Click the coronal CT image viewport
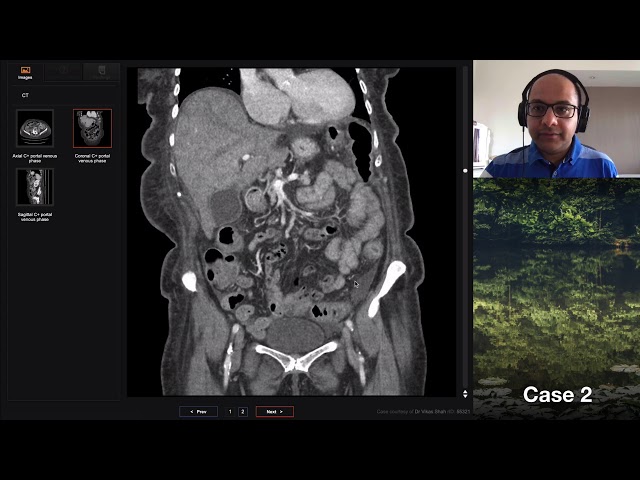The image size is (640, 480). [291, 232]
